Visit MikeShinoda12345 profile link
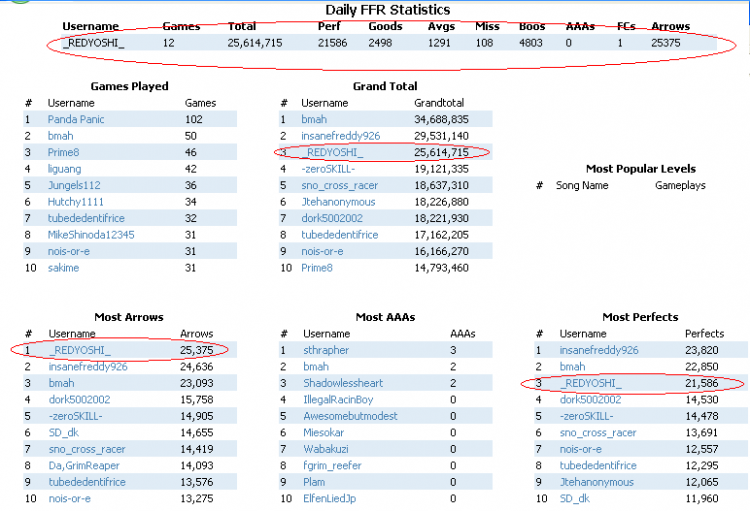This screenshot has width=750, height=511. [x=91, y=234]
